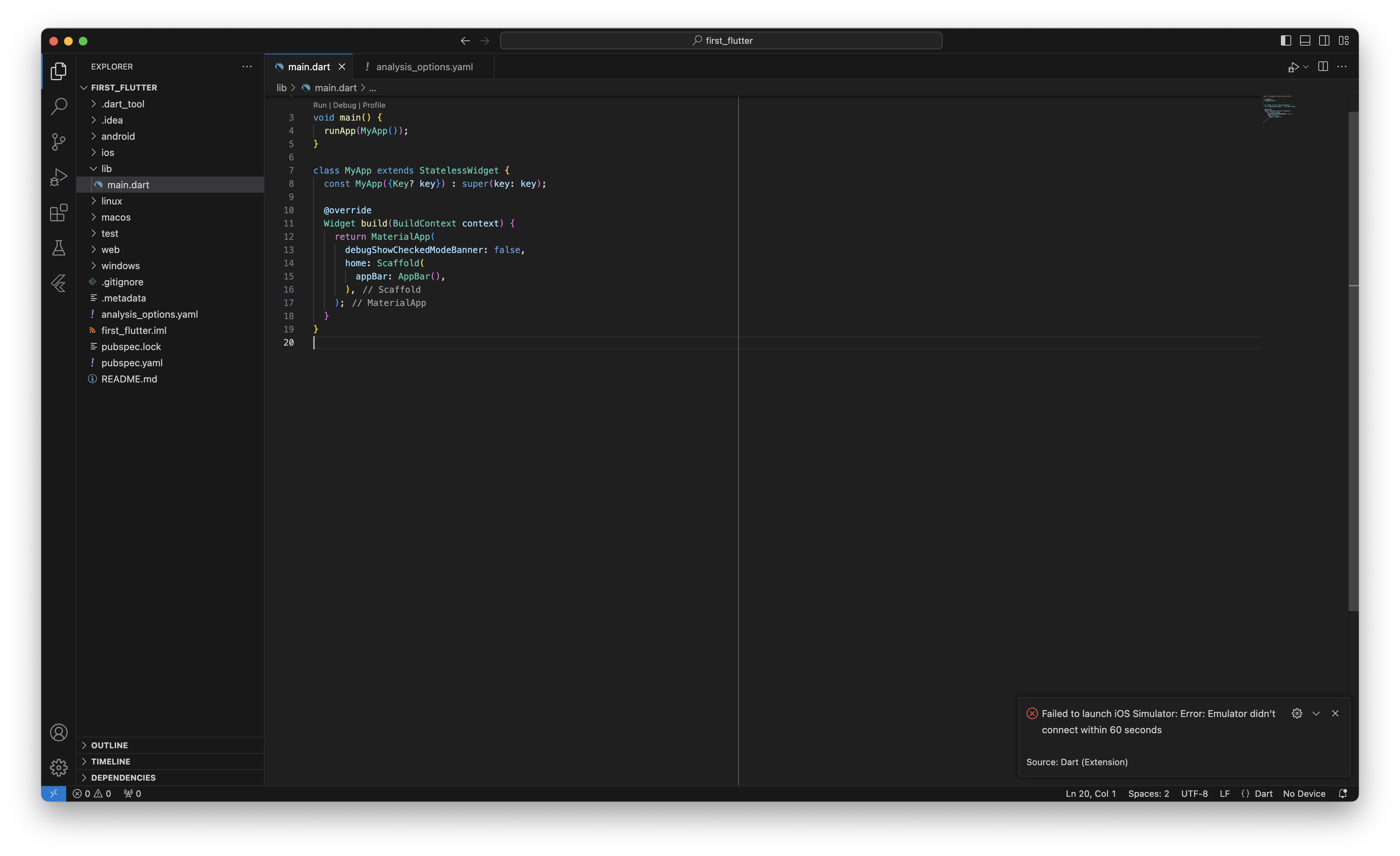This screenshot has width=1400, height=856.
Task: Collapse the notification with the chevron
Action: 1316,713
